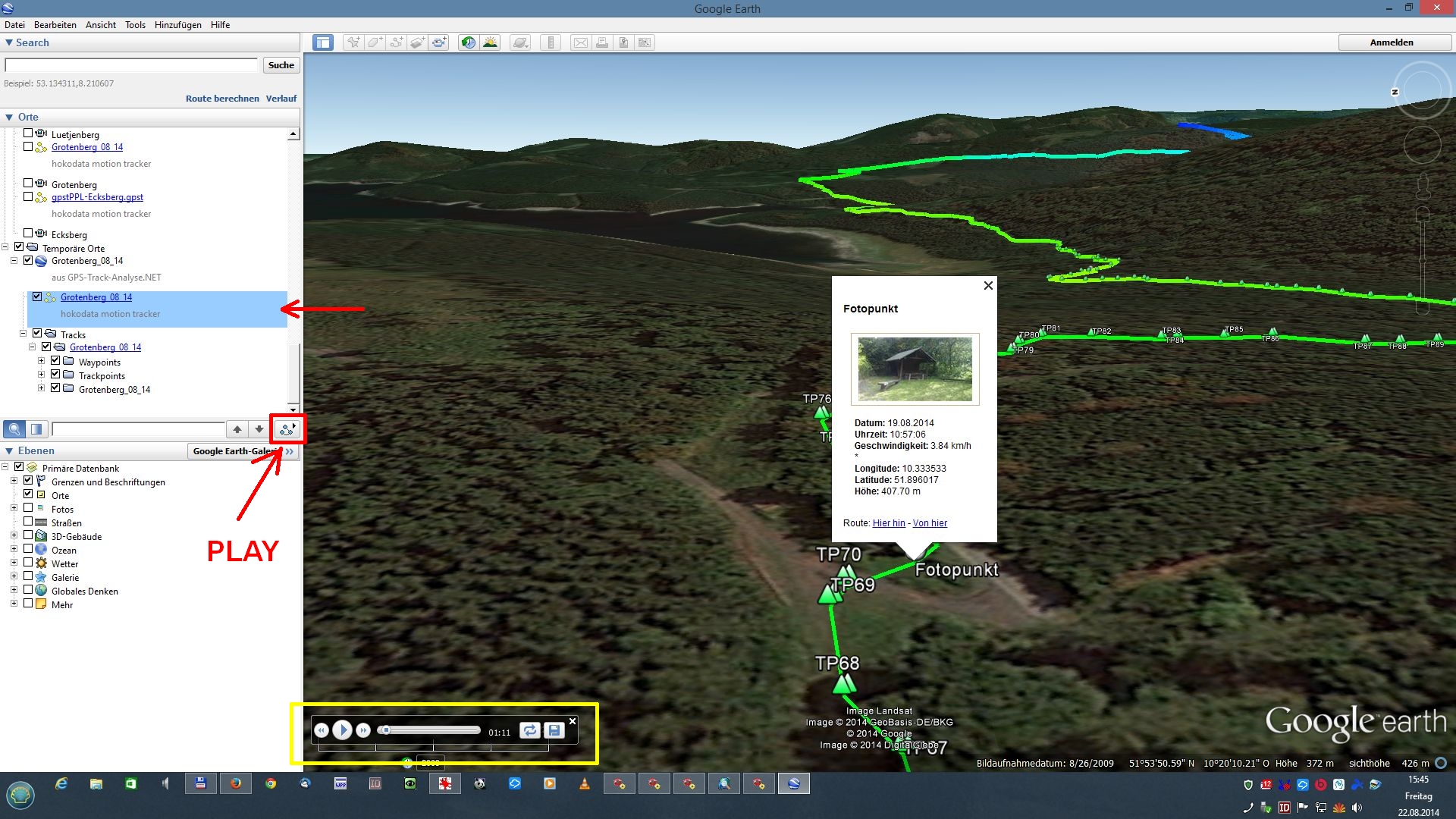
Task: Expand the Wetter layer node
Action: click(14, 563)
